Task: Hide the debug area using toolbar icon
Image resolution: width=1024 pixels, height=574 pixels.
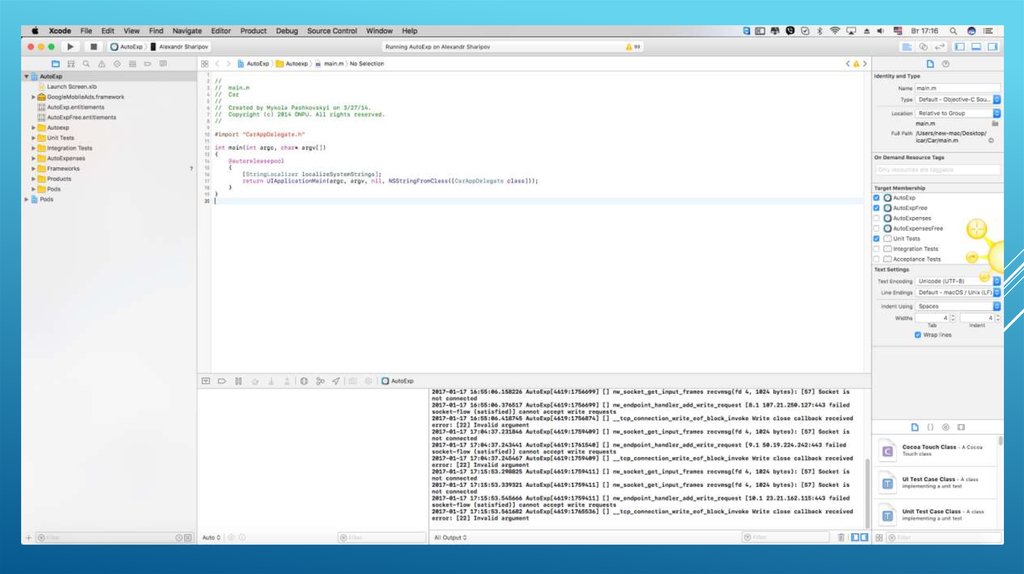Action: tap(976, 46)
